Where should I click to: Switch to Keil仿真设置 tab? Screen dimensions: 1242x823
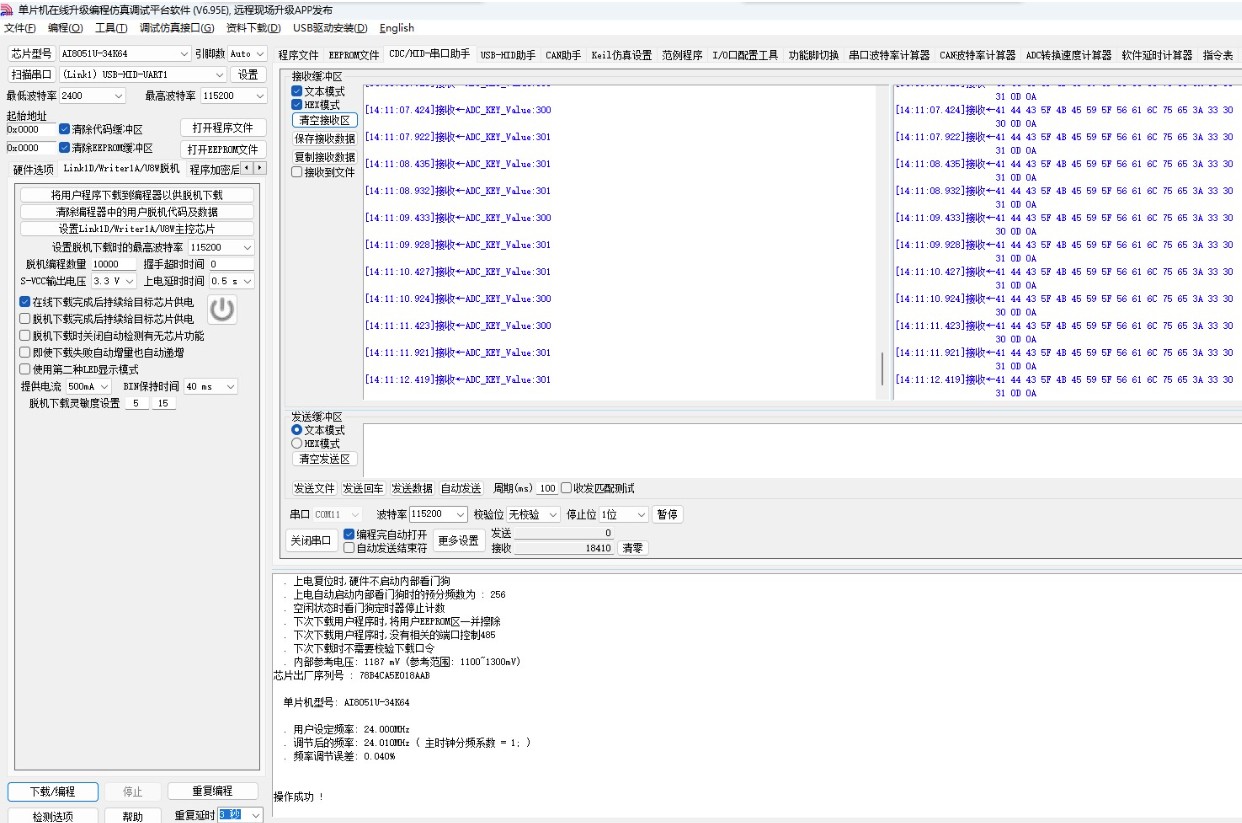pos(621,55)
